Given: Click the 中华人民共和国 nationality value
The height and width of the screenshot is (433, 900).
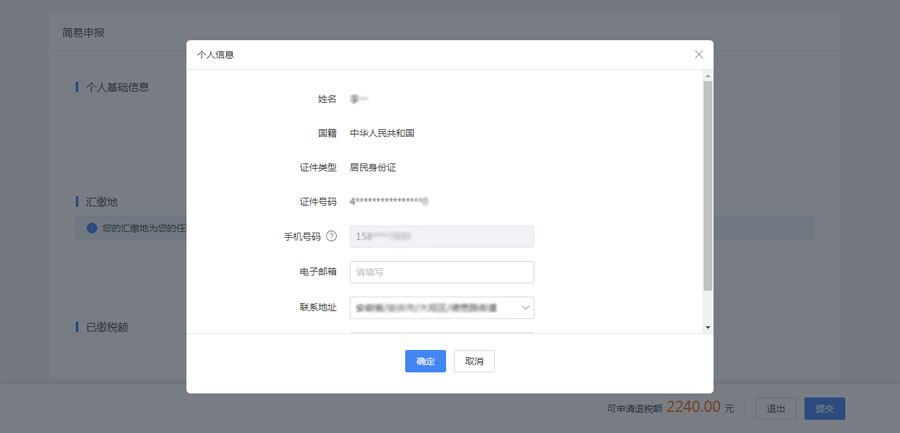Looking at the screenshot, I should tap(382, 133).
